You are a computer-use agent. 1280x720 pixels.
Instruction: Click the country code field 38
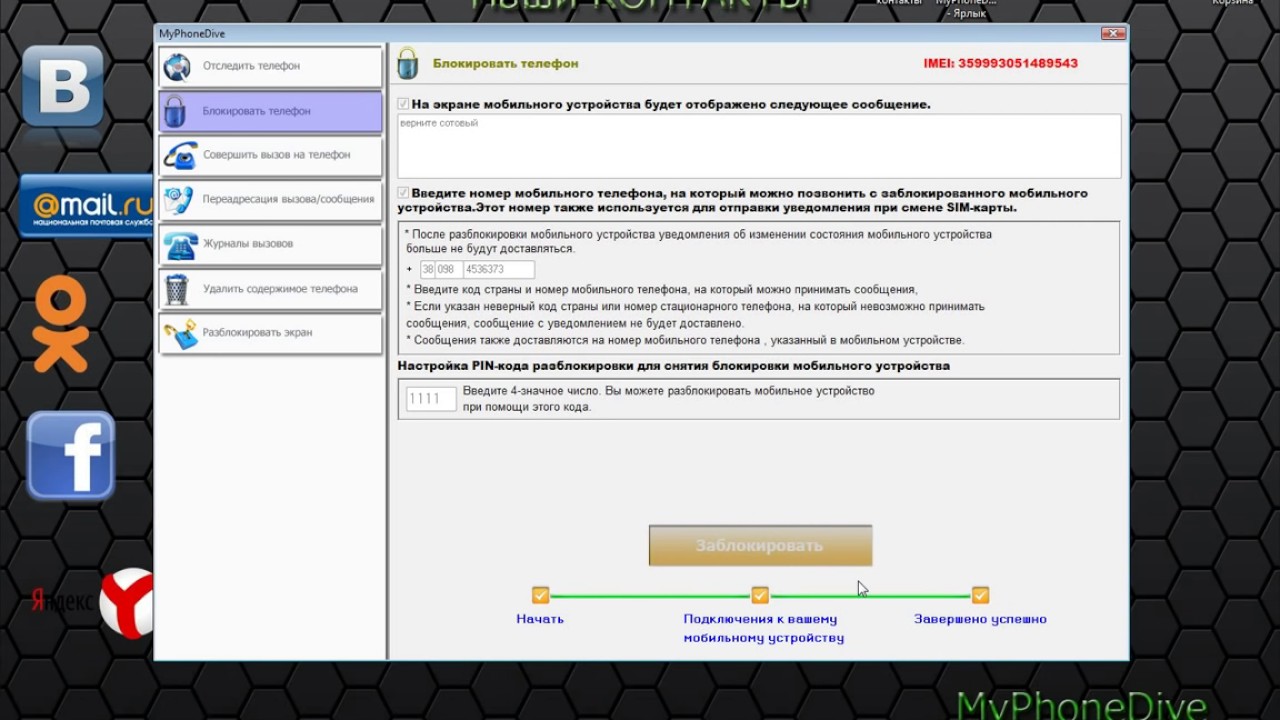[x=427, y=270]
